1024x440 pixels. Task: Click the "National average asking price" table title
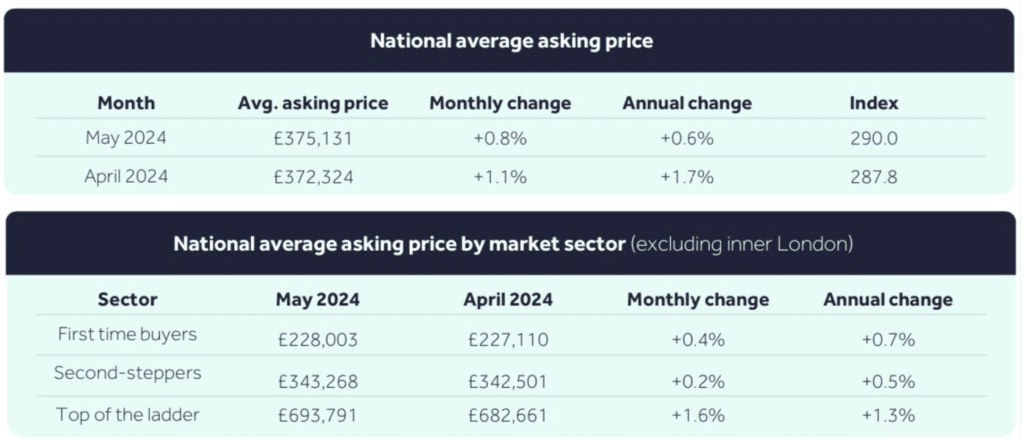pos(511,41)
